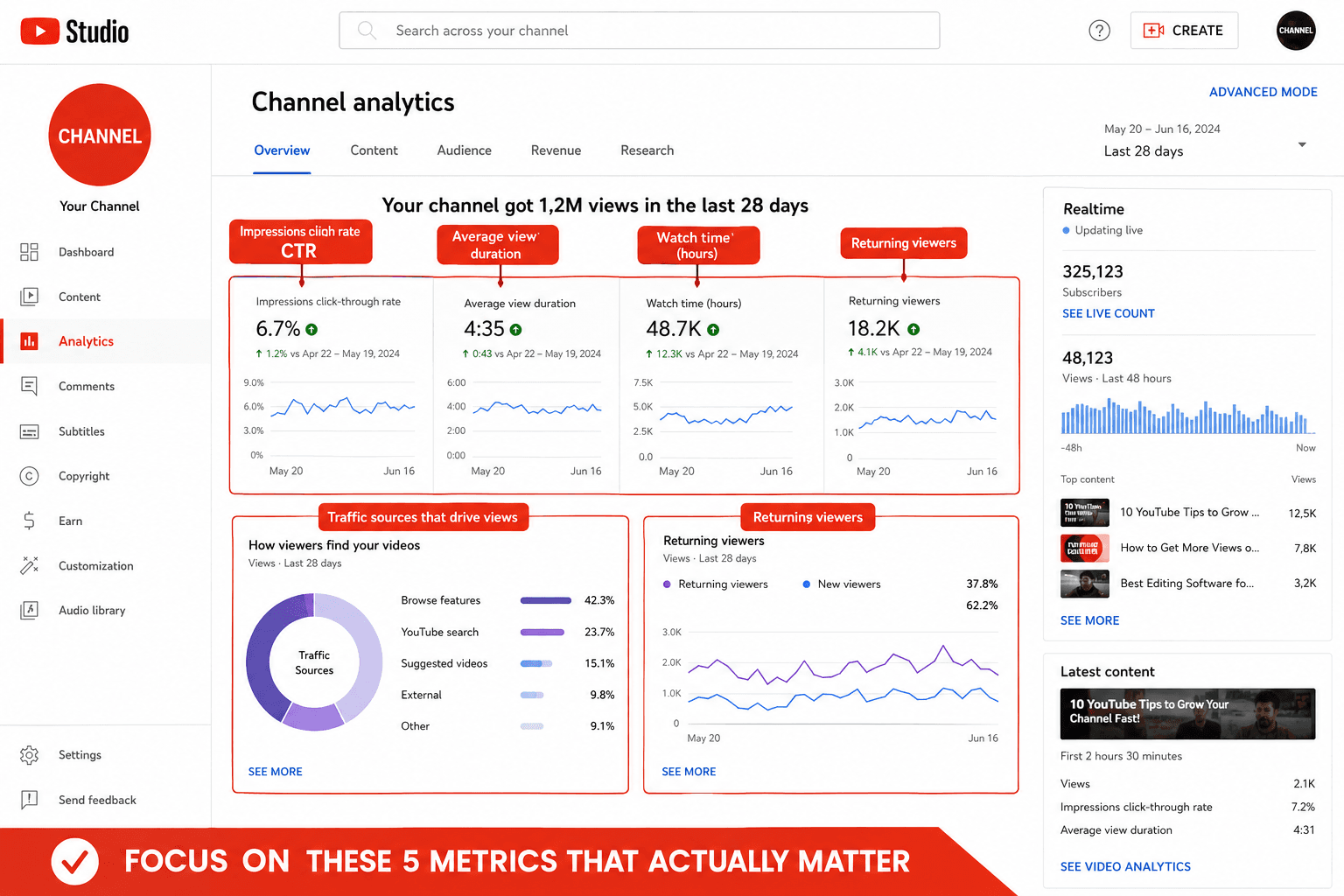Switch to the Content analytics tab
1344x896 pixels.
tap(374, 150)
